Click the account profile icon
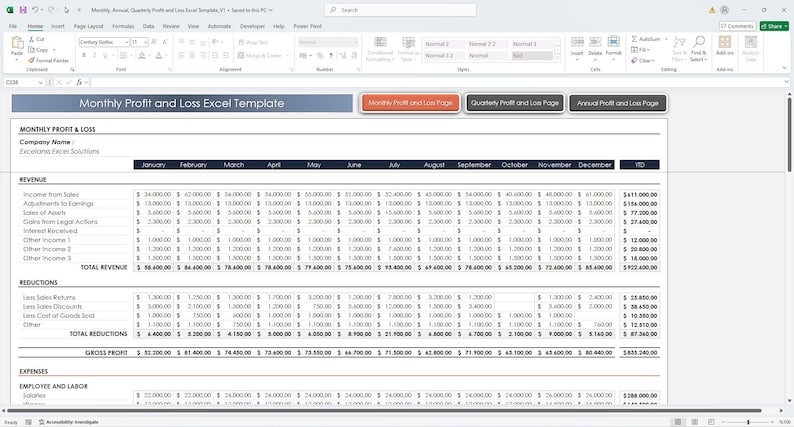The width and height of the screenshot is (794, 427). [x=725, y=10]
